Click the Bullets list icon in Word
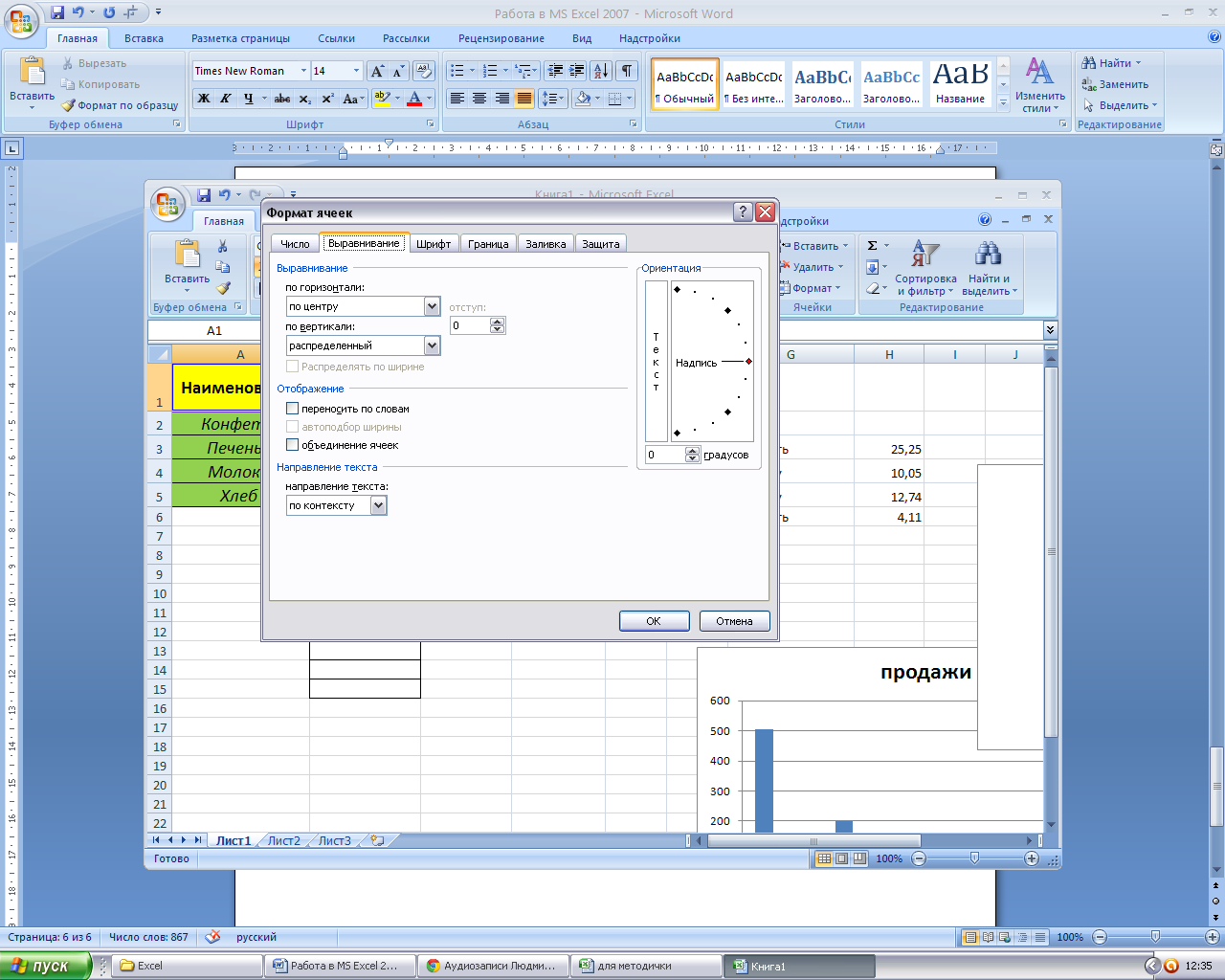This screenshot has width=1225, height=980. coord(457,71)
